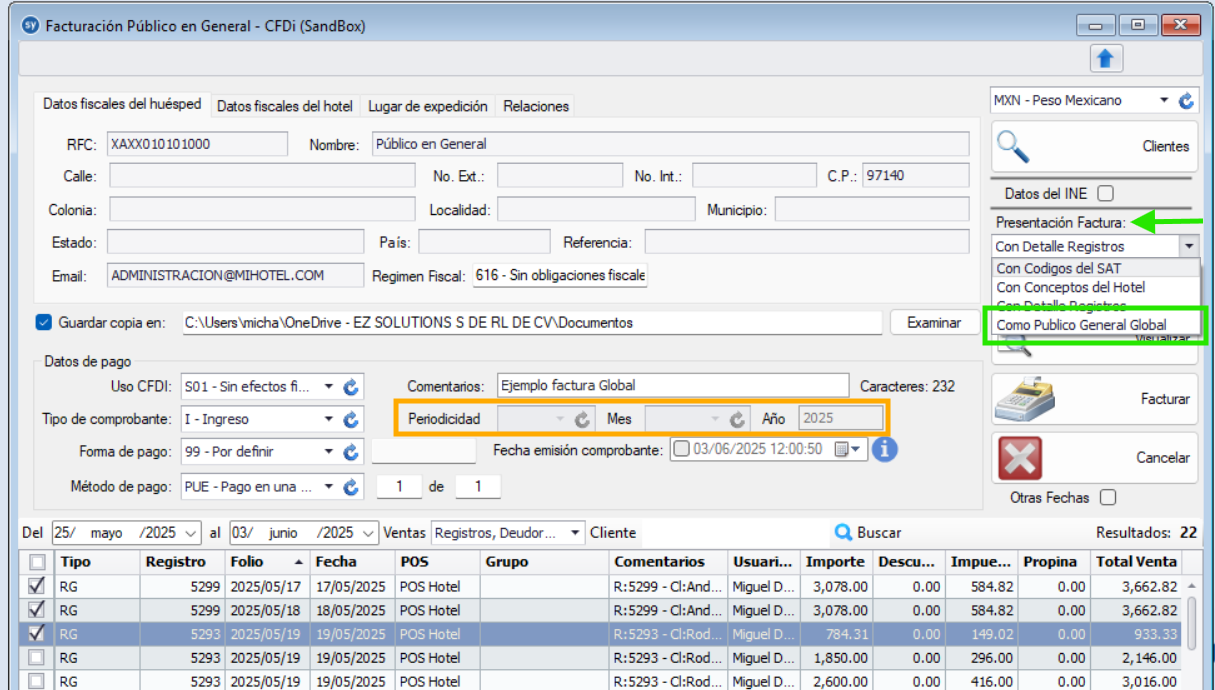Click the C.P. postal code field
The image size is (1215, 690).
[x=915, y=176]
